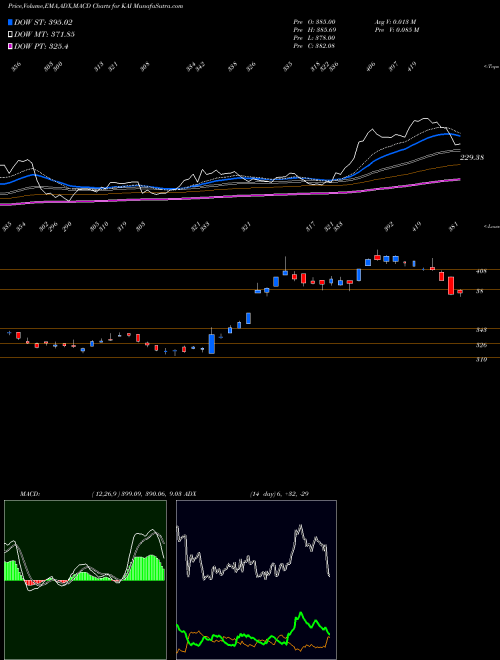500x660 pixels.
Task: Click the last small red candlestick
Action: [460, 291]
